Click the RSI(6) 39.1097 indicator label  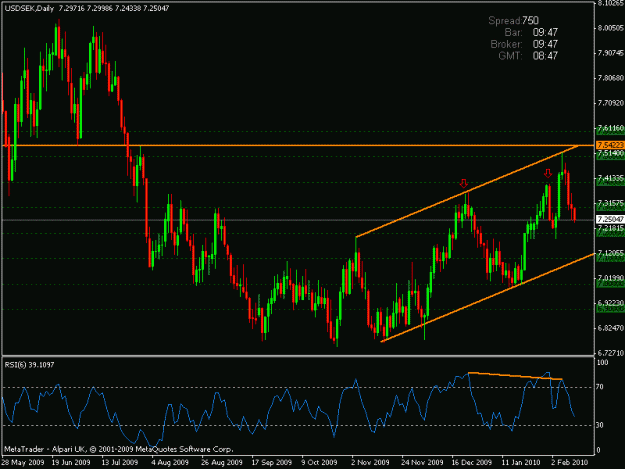(29, 365)
